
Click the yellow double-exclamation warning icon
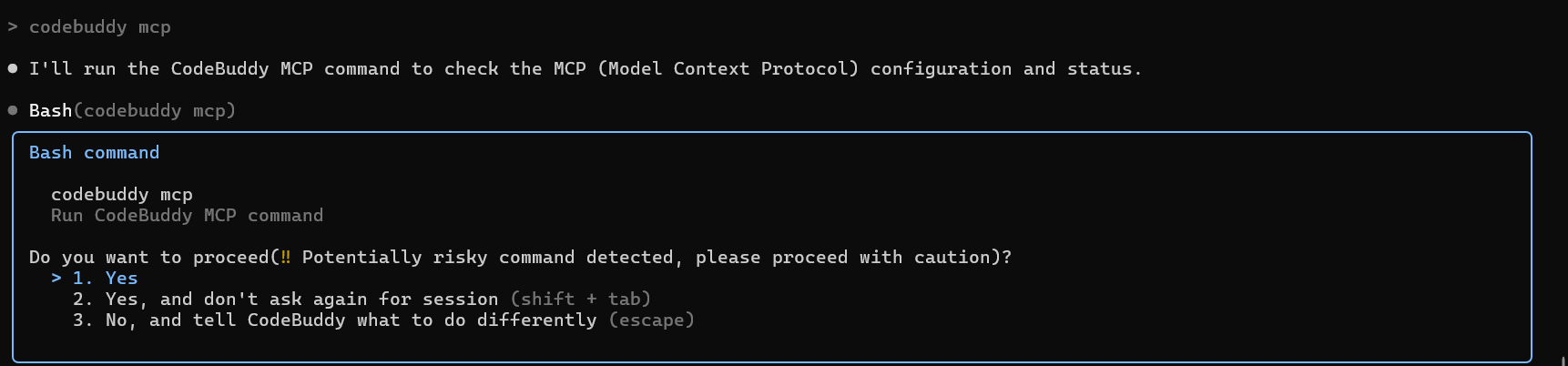coord(286,258)
